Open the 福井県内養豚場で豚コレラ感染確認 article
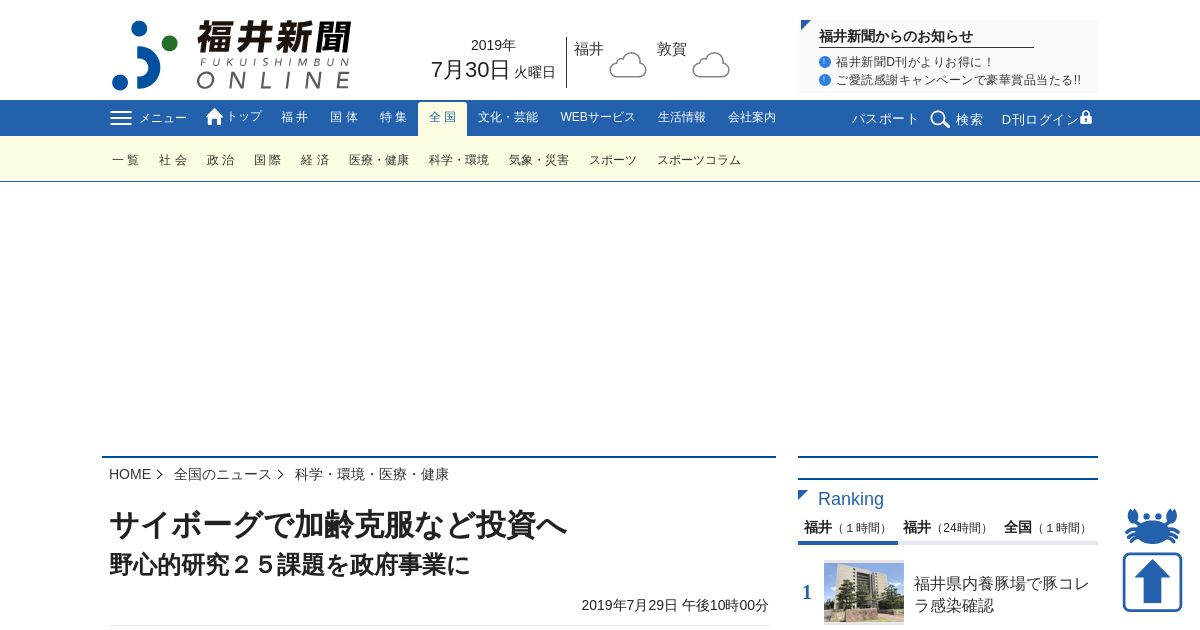Screen dimensions: 1200x630 coord(1002,594)
